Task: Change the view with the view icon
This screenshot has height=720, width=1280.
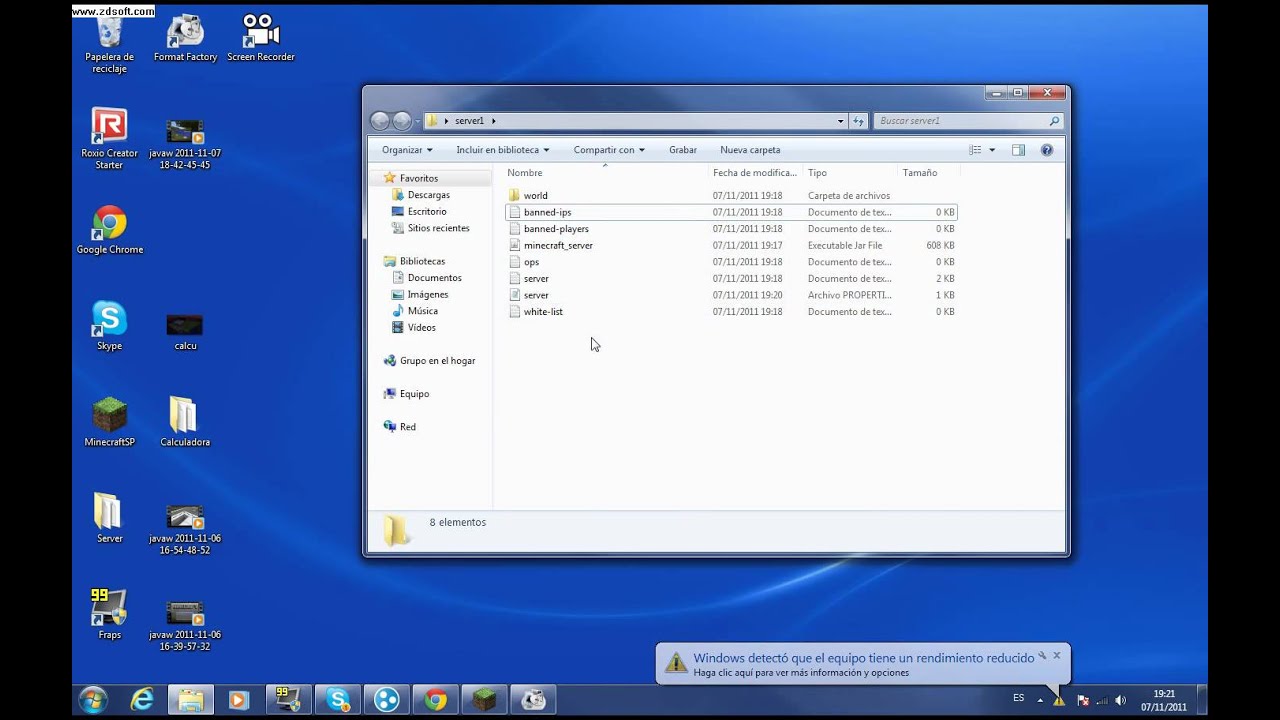Action: (975, 150)
